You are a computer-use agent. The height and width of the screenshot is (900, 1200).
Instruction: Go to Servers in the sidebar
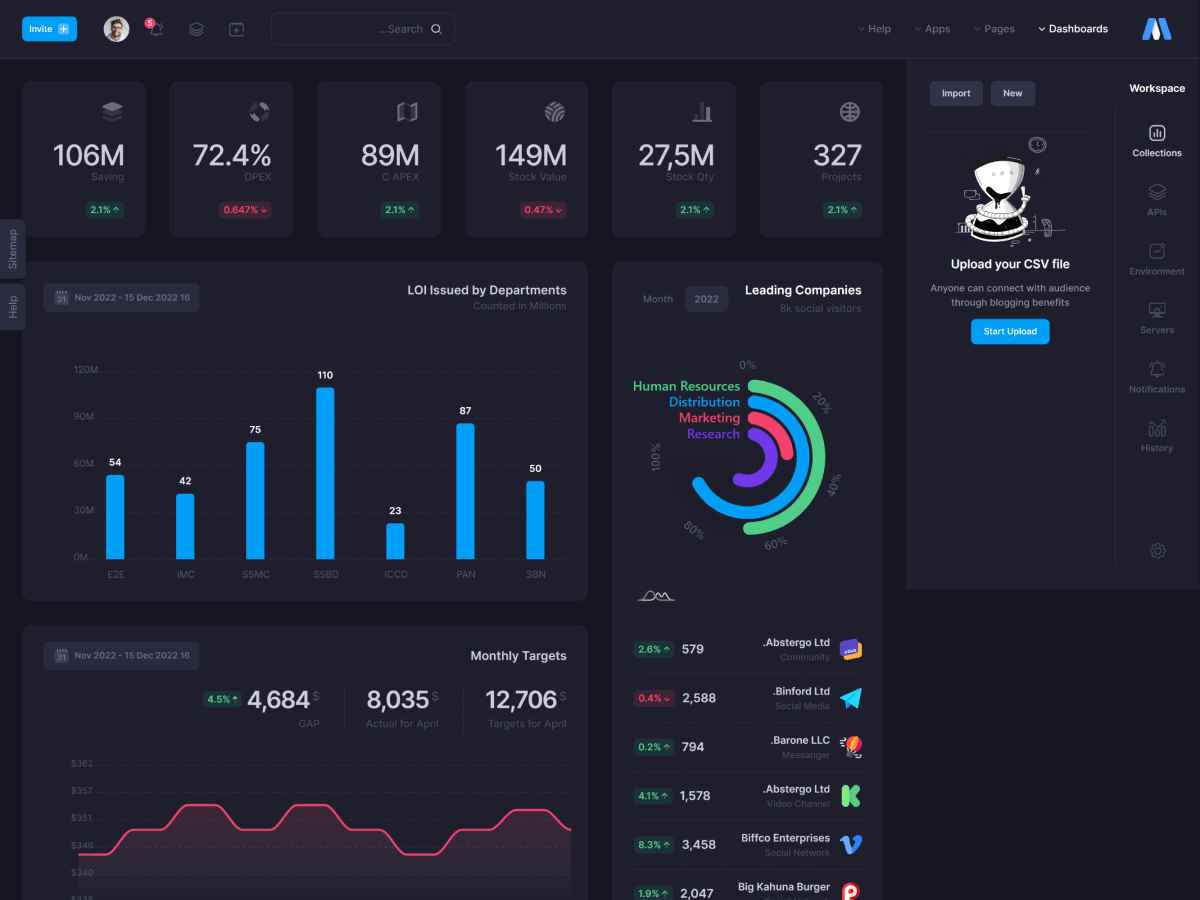point(1156,317)
